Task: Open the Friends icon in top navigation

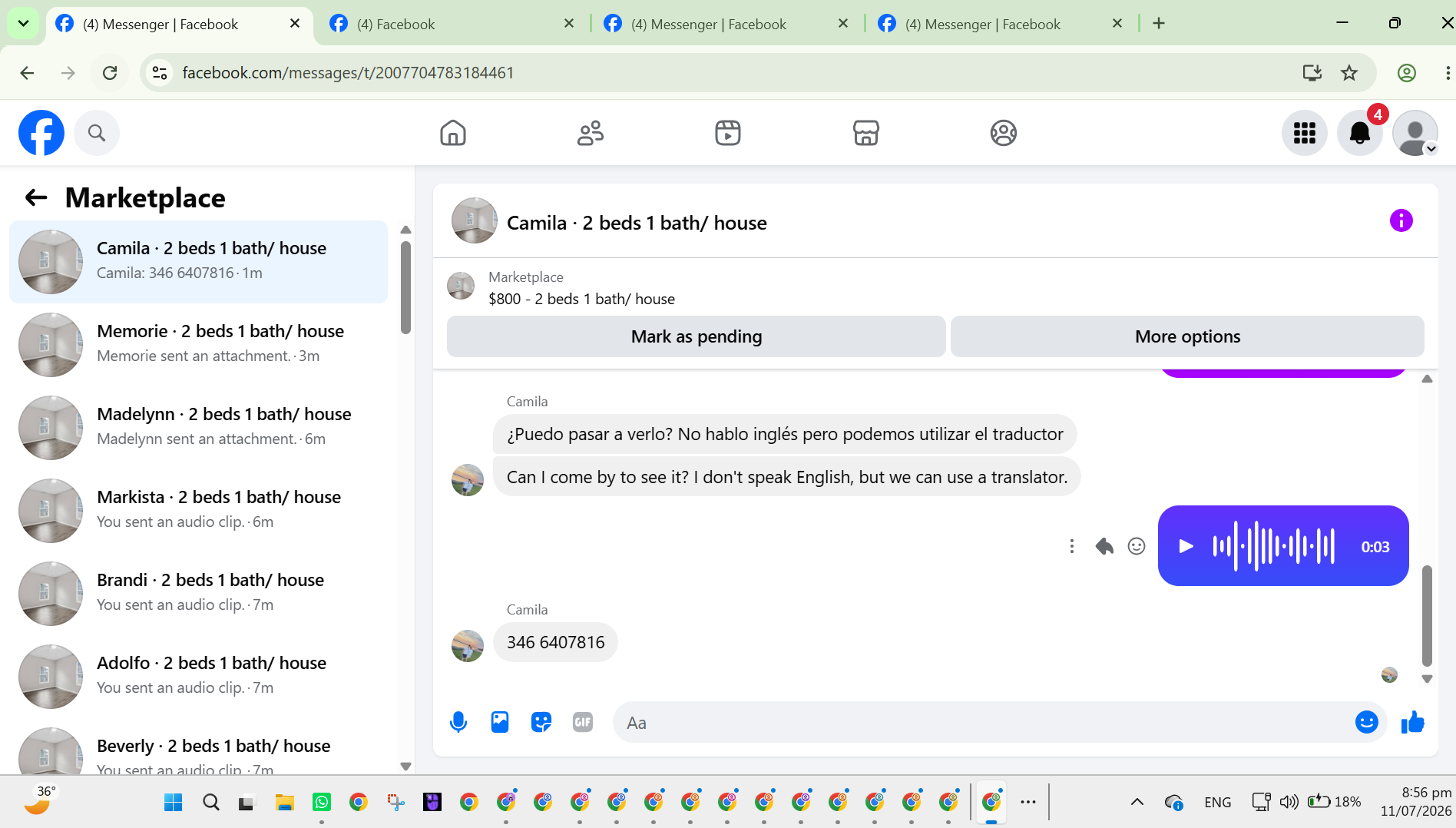Action: pos(591,133)
